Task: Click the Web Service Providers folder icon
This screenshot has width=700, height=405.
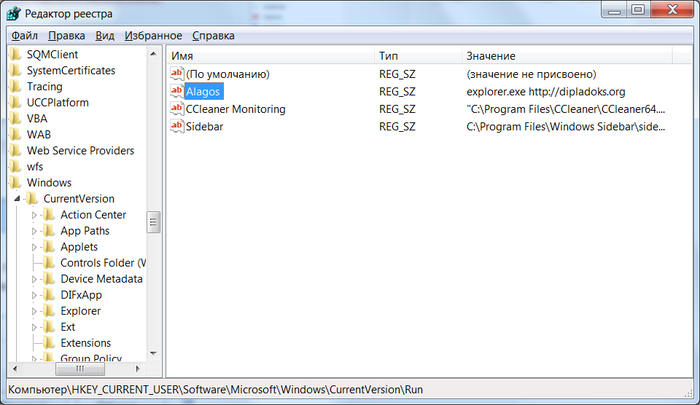Action: click(x=16, y=150)
